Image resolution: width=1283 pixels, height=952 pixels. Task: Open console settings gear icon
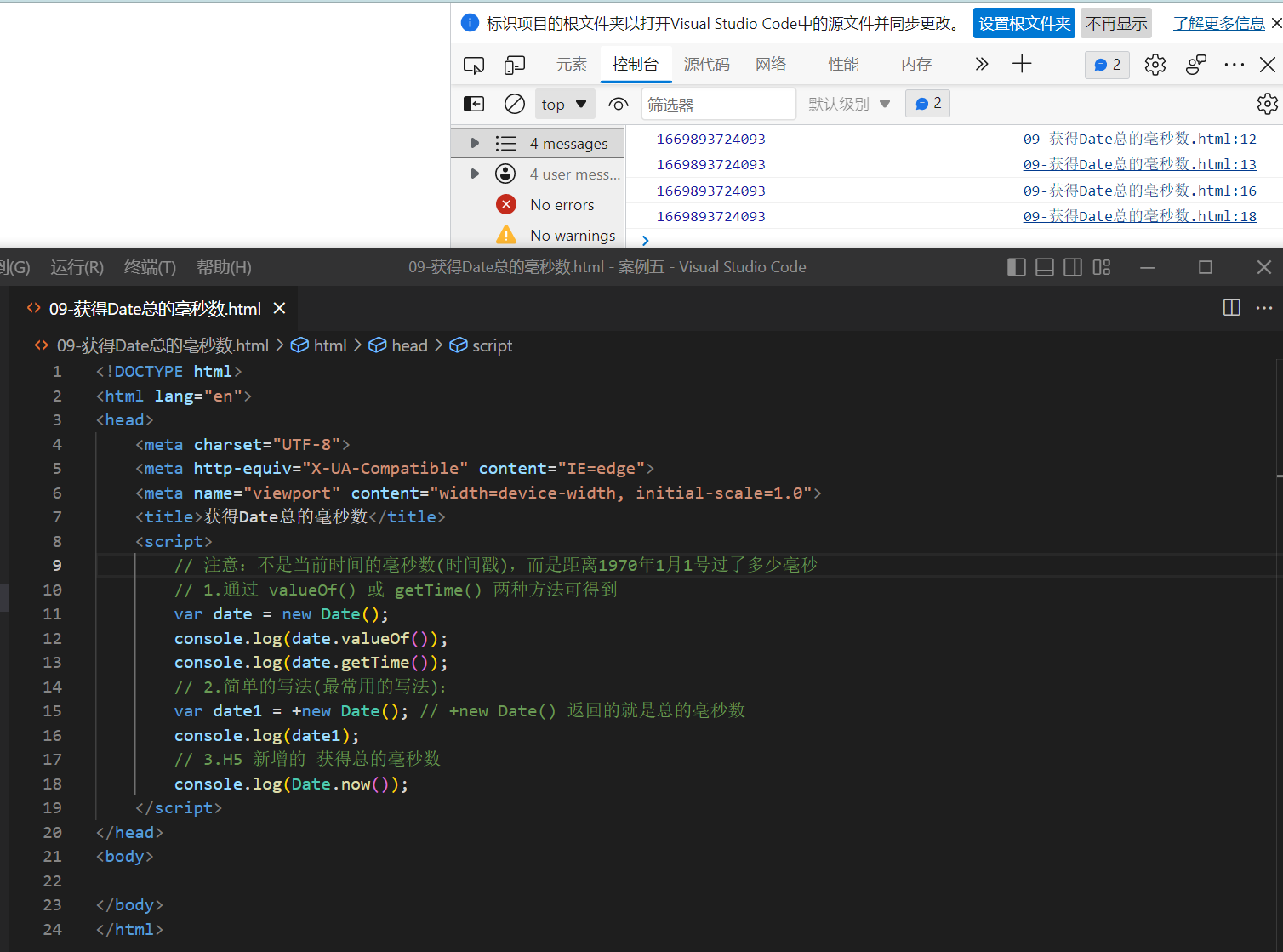(x=1267, y=104)
